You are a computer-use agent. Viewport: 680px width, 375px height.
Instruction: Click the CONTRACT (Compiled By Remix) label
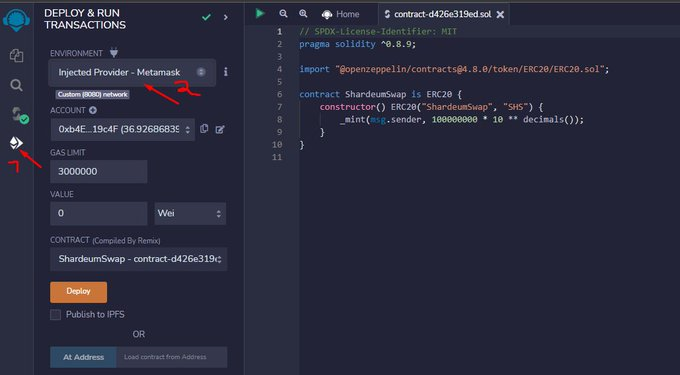(x=105, y=240)
